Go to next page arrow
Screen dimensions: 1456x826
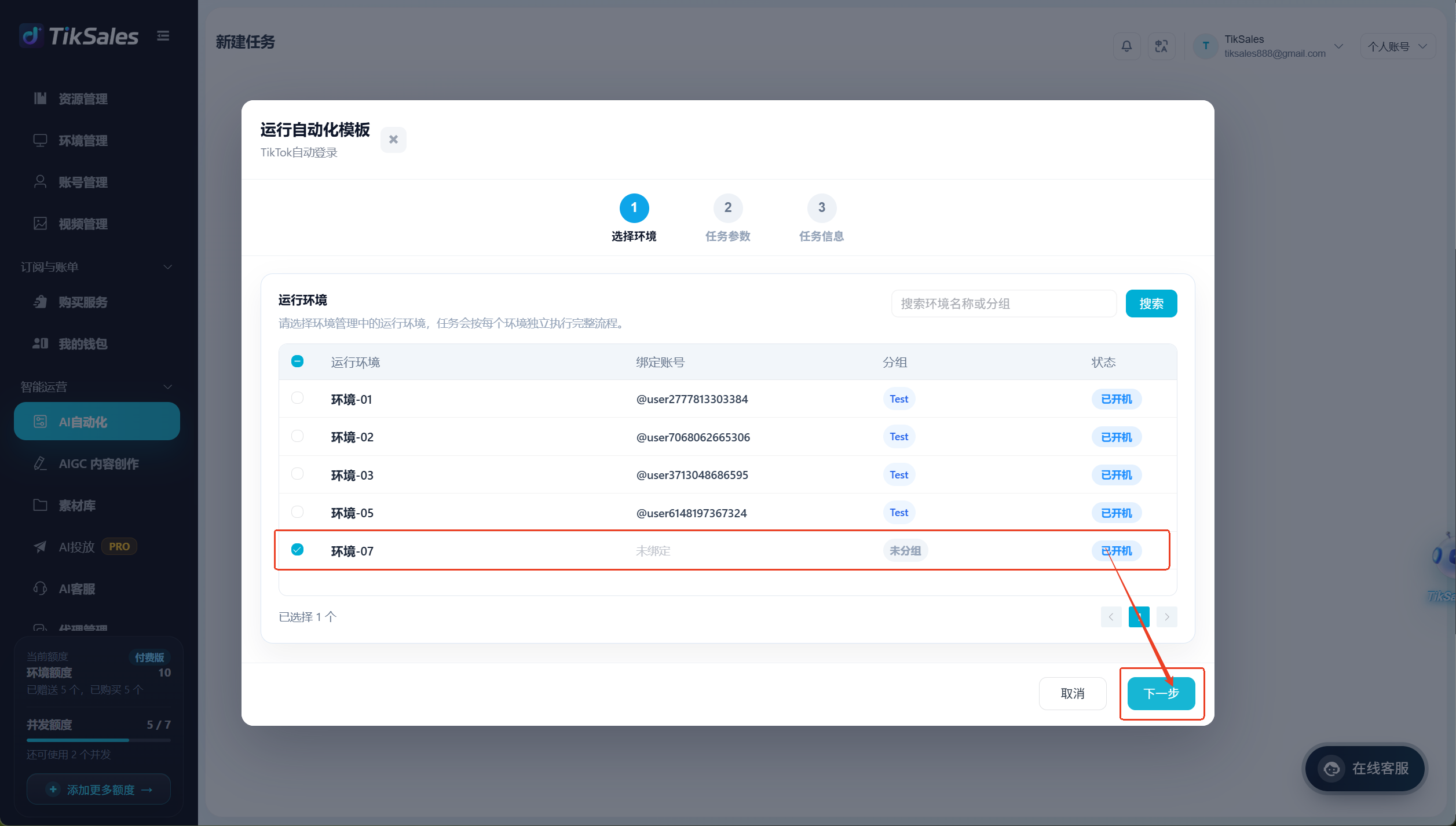coord(1166,617)
